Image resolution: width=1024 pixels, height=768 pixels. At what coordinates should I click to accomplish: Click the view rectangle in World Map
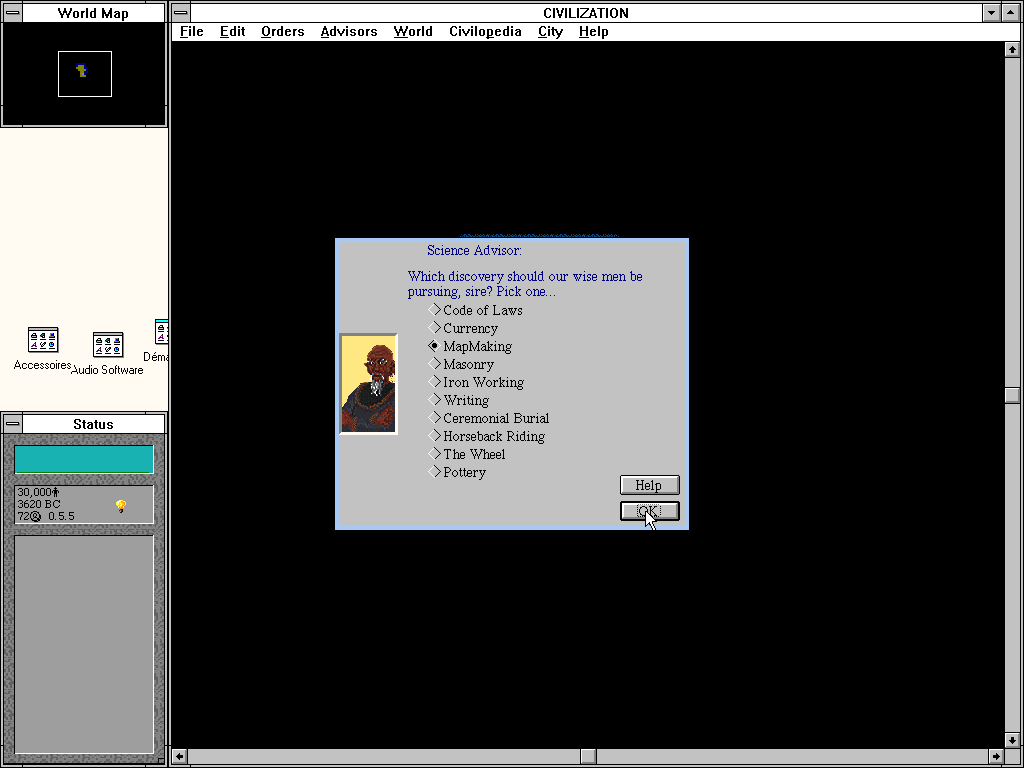point(85,74)
